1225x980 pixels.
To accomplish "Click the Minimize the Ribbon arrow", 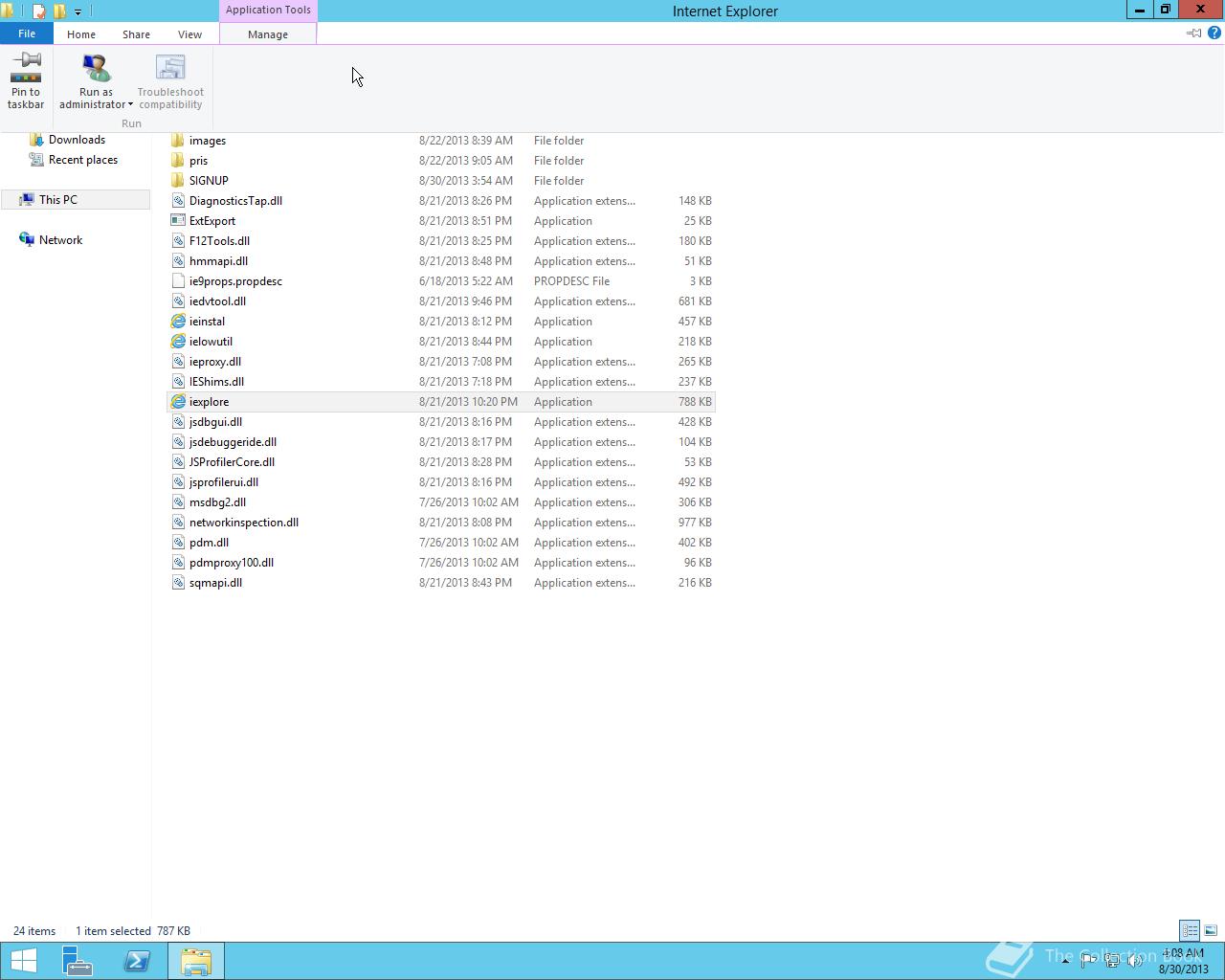I will (x=1193, y=33).
